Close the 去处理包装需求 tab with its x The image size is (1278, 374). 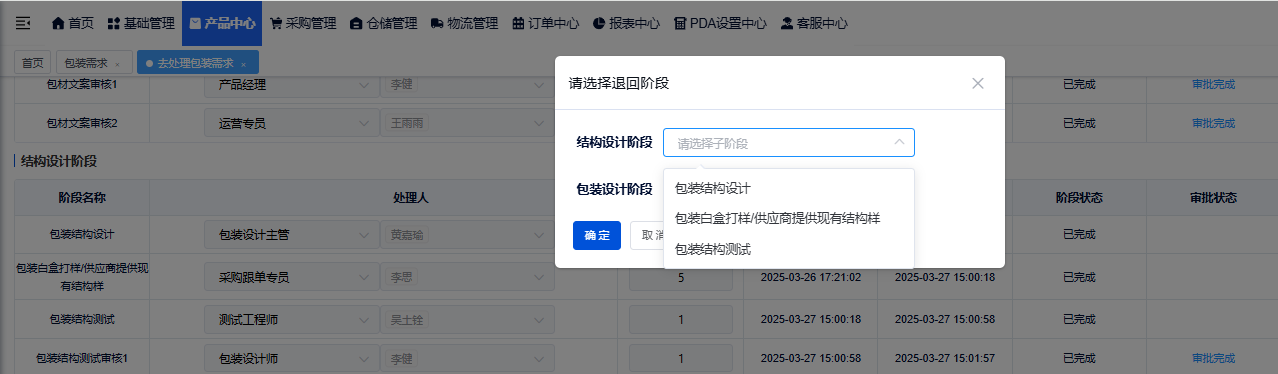pyautogui.click(x=243, y=64)
